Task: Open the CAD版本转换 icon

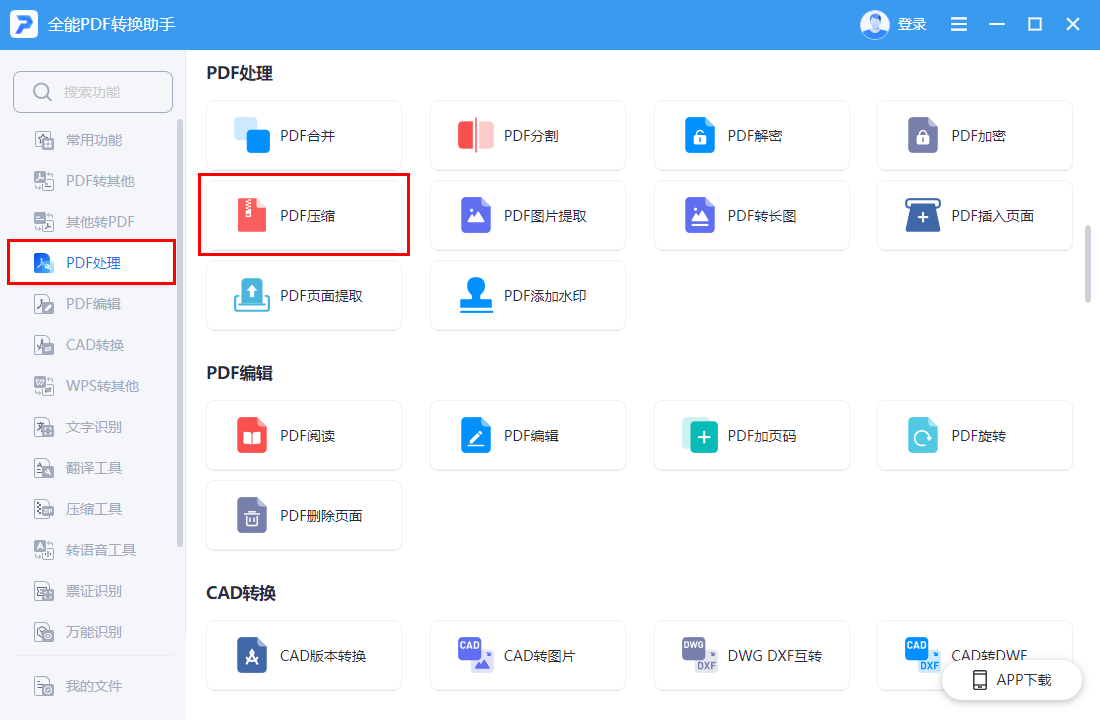Action: (252, 655)
